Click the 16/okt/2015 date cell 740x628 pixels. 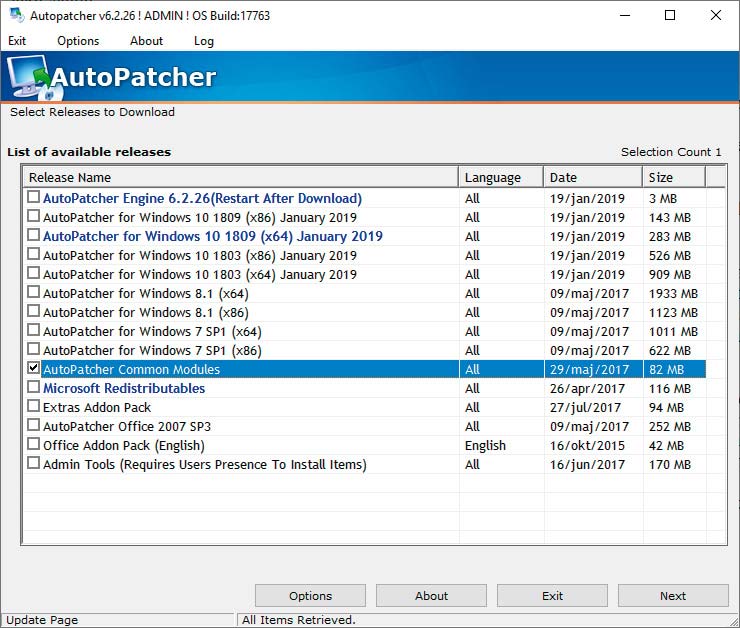point(587,445)
